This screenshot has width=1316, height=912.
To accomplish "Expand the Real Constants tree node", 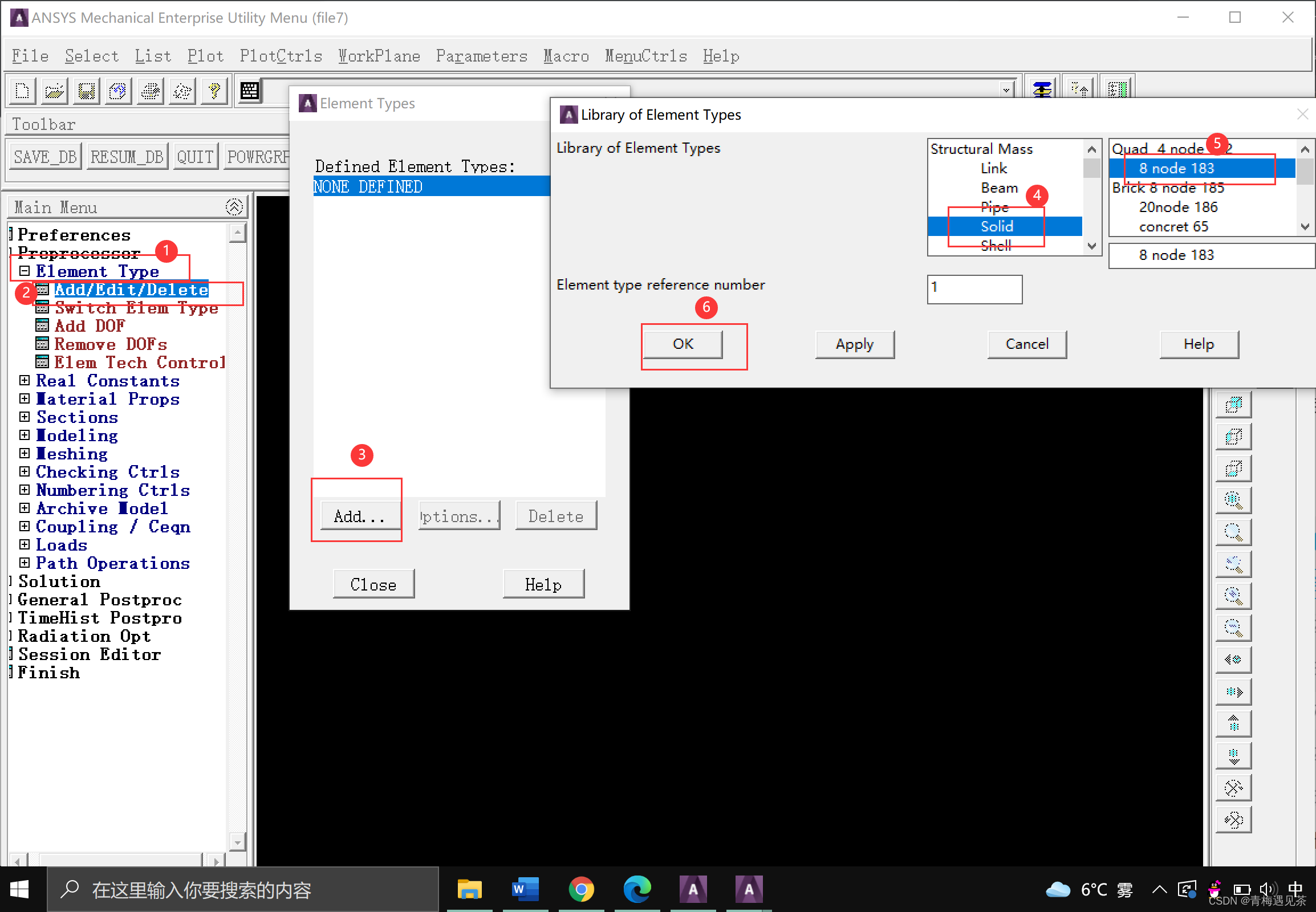I will 25,381.
